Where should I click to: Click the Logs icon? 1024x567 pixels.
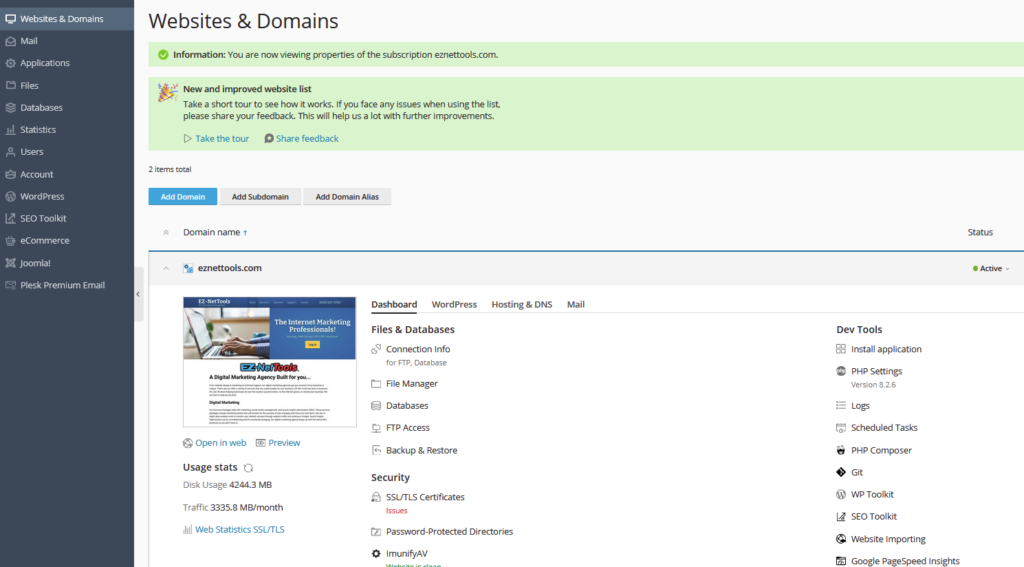[x=841, y=406]
